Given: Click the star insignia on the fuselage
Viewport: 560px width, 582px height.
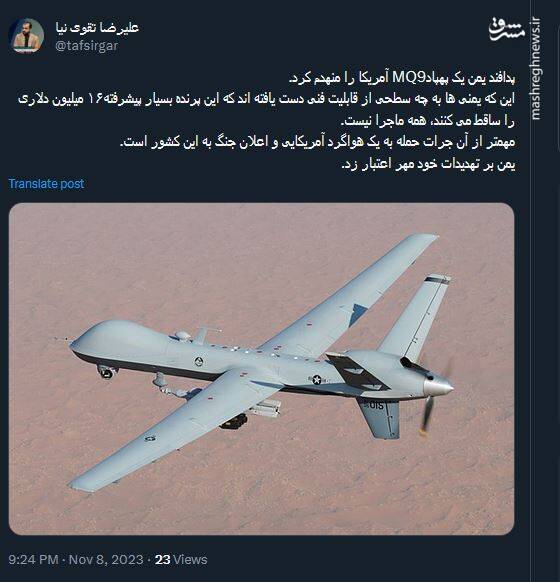Looking at the screenshot, I should point(317,379).
